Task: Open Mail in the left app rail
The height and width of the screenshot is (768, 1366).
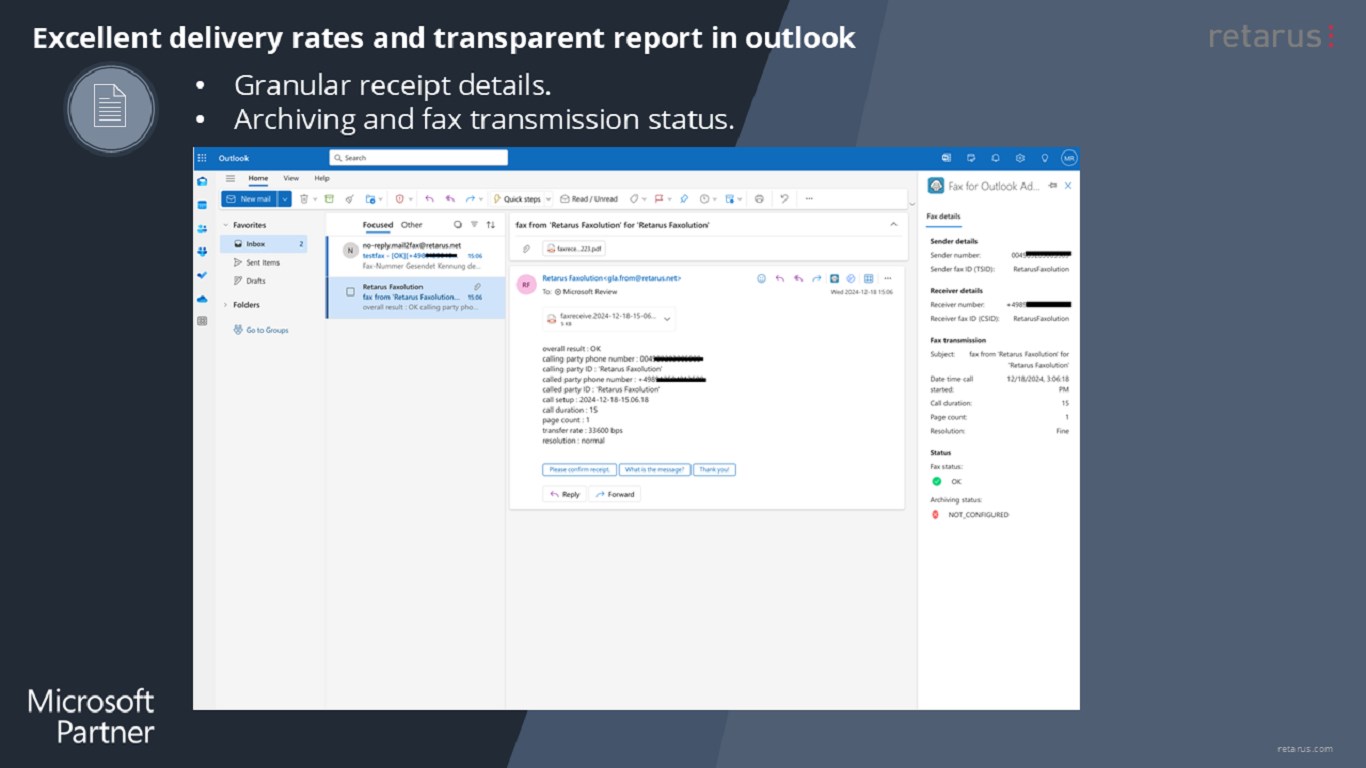Action: (x=202, y=181)
